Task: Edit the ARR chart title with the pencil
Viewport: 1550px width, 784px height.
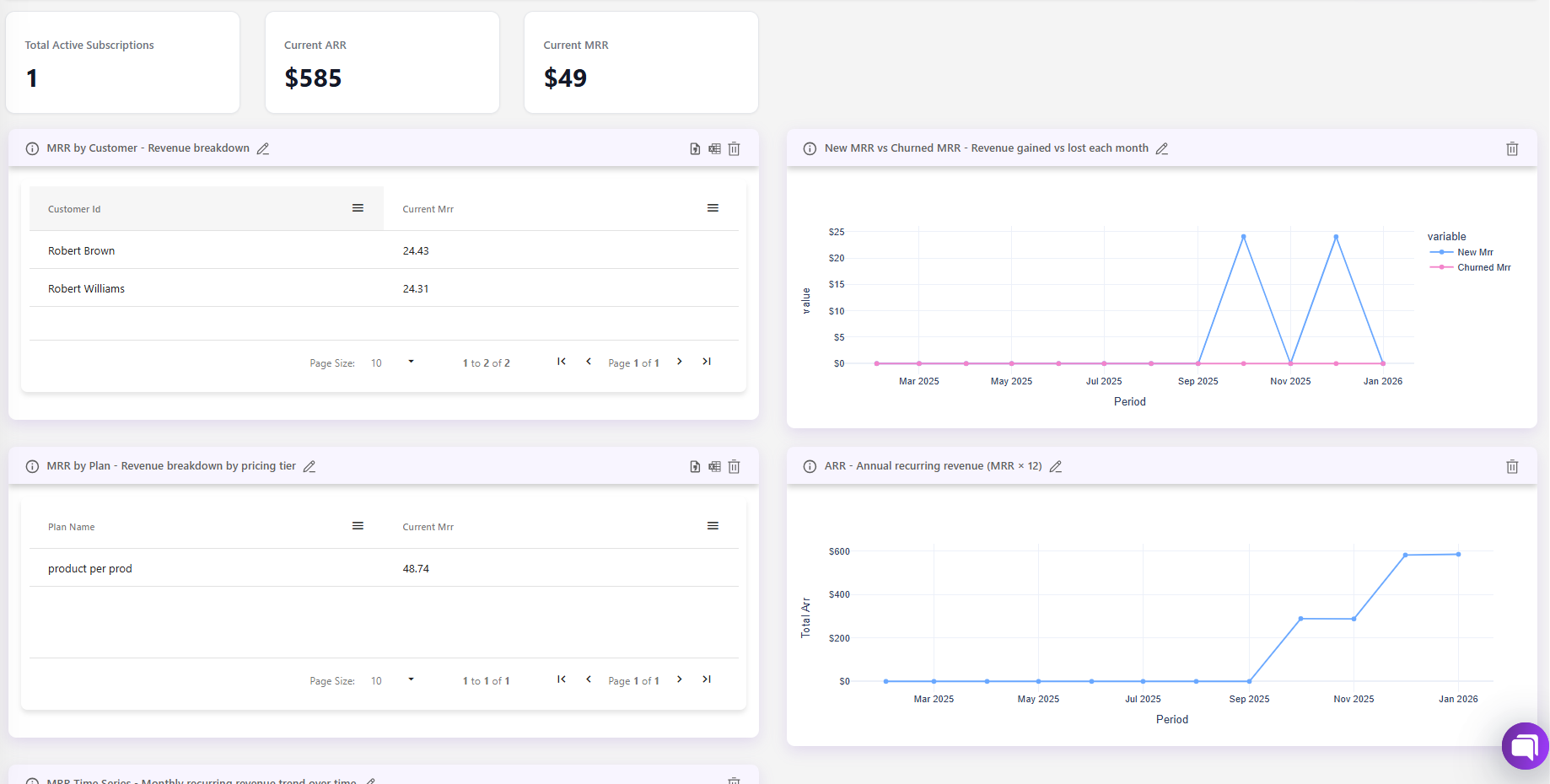Action: tap(1056, 466)
